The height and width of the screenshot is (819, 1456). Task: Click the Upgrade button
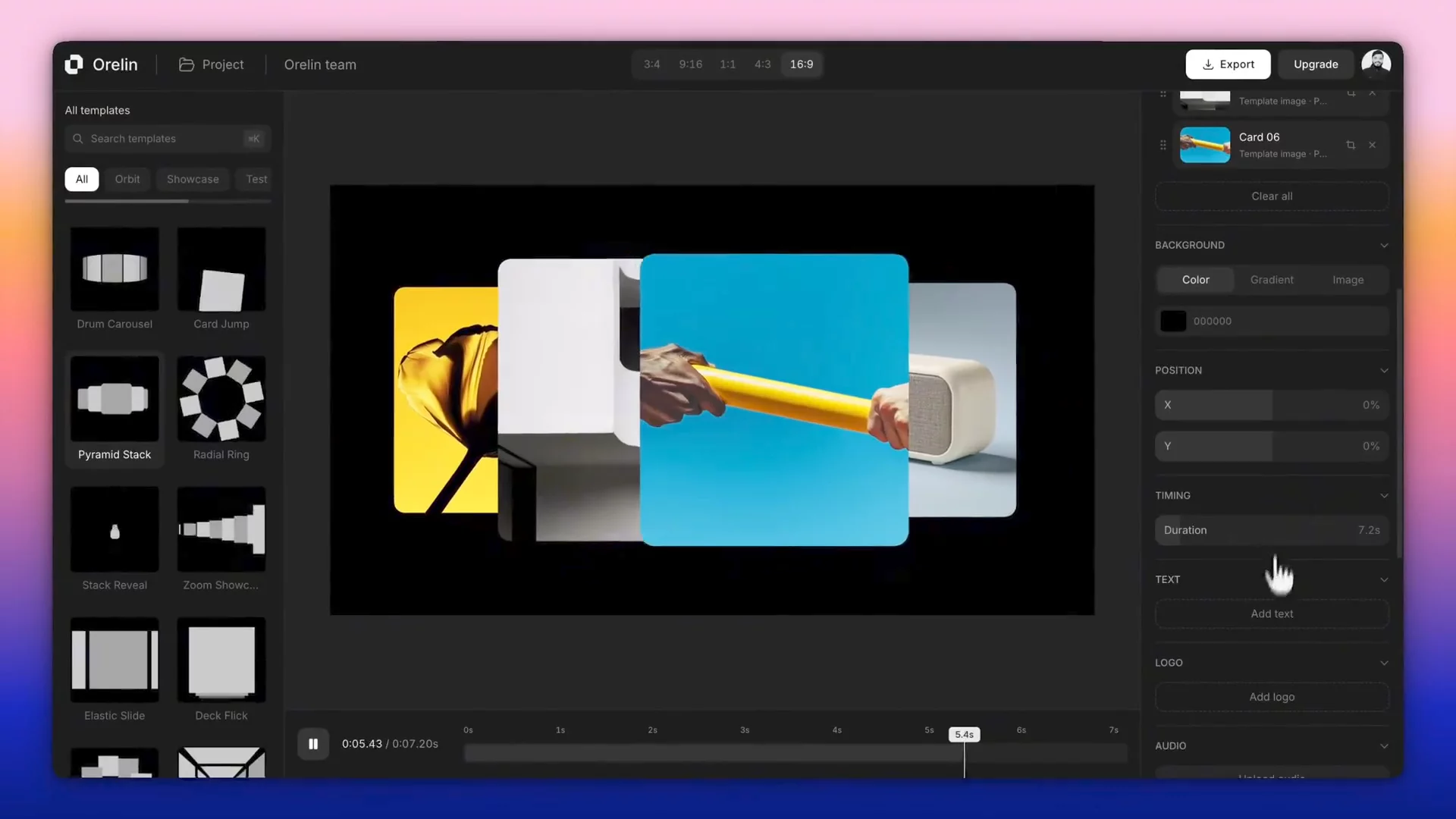[x=1316, y=64]
